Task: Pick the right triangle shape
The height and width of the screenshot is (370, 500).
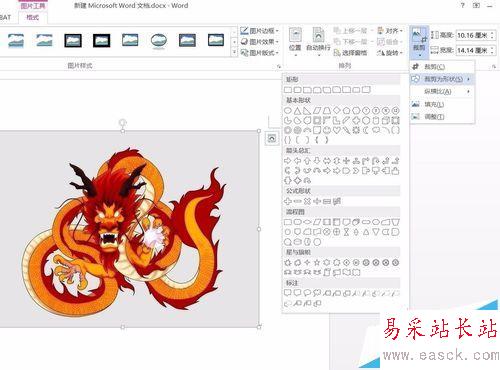Action: point(307,110)
